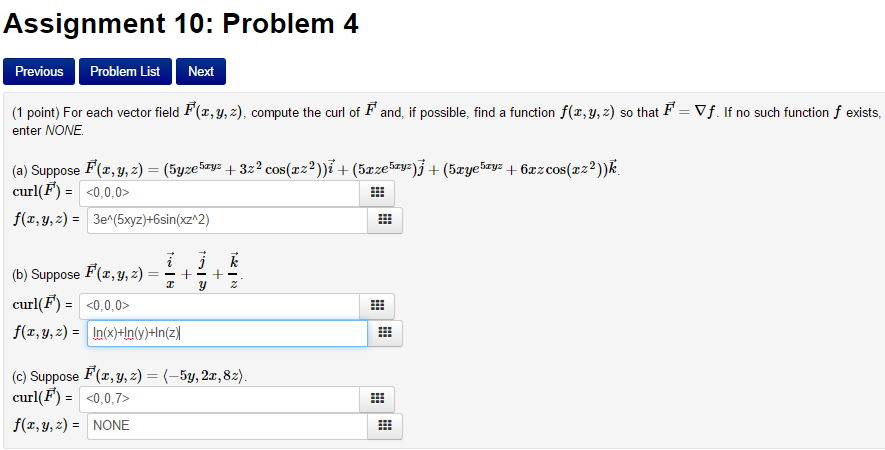
Task: Go to the Next problem
Action: pyautogui.click(x=201, y=72)
